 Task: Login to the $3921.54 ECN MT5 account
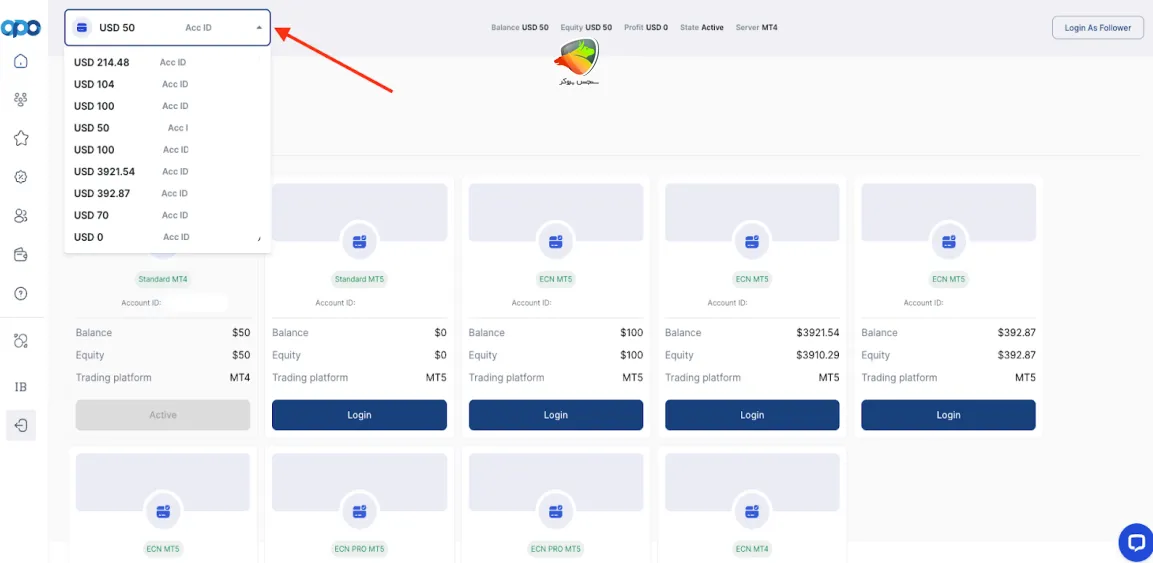pos(752,415)
